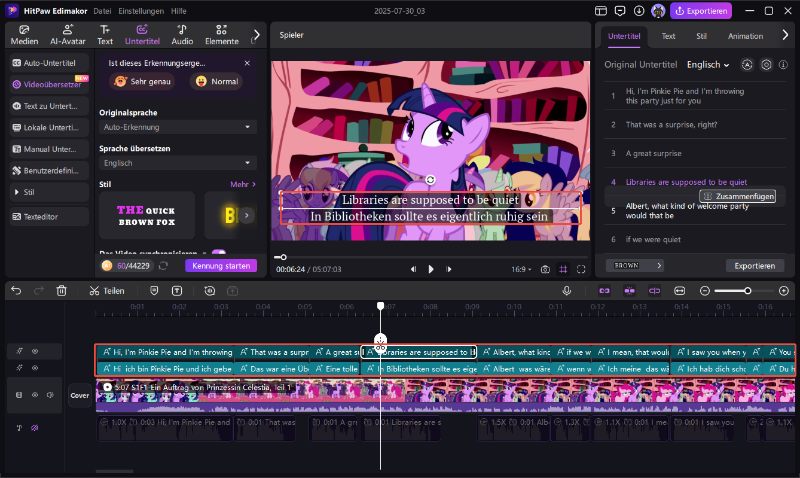
Task: Click the purple Exportieren button at top
Action: (x=701, y=11)
